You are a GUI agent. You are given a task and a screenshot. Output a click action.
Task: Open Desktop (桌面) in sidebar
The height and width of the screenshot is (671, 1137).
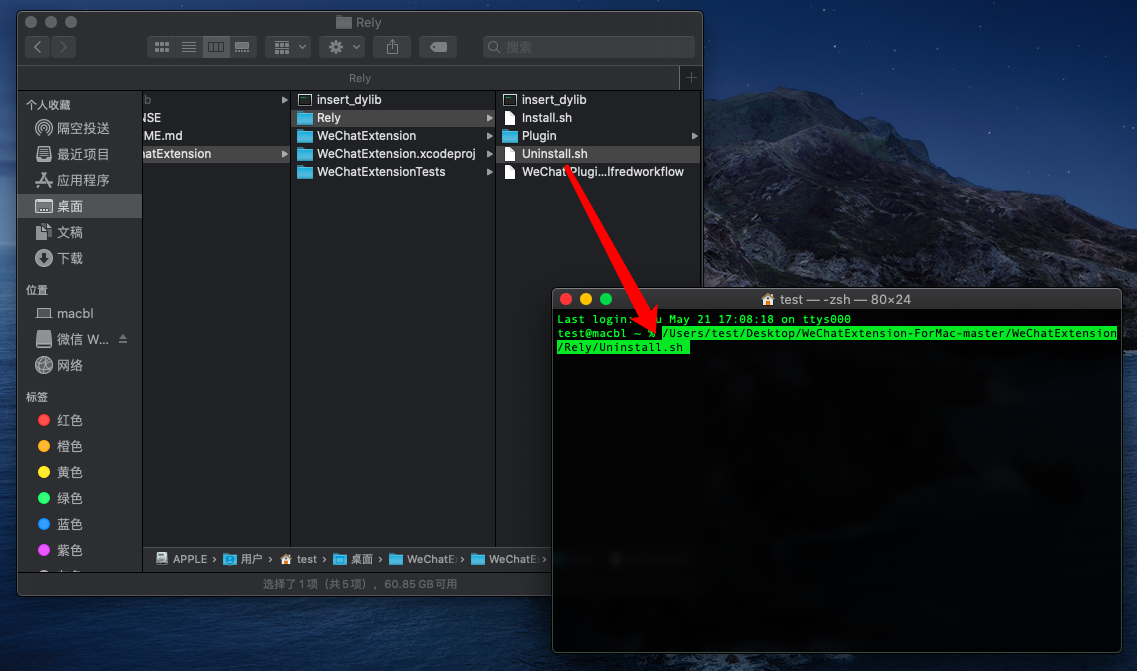[80, 207]
